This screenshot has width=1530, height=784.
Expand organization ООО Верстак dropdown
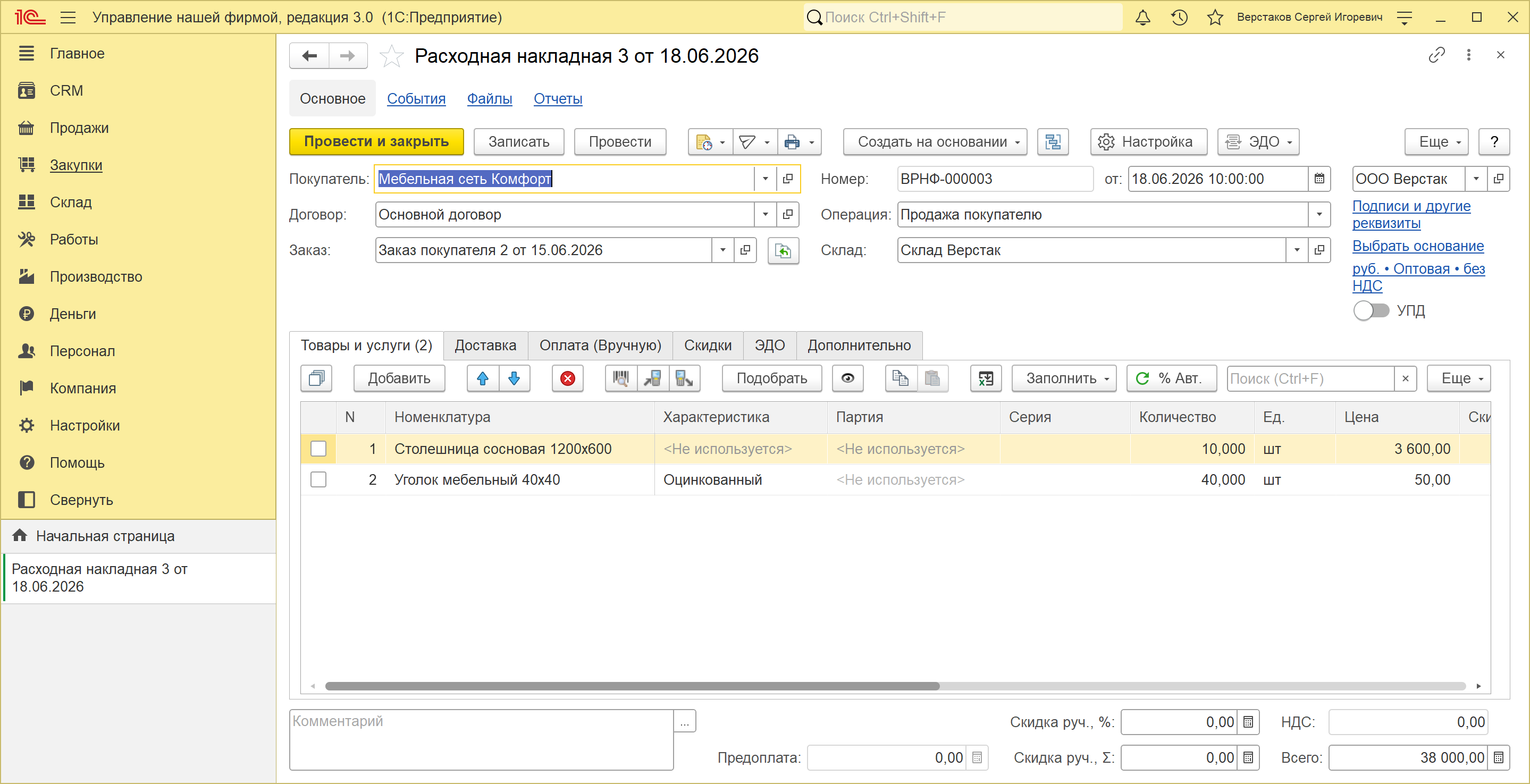1475,179
